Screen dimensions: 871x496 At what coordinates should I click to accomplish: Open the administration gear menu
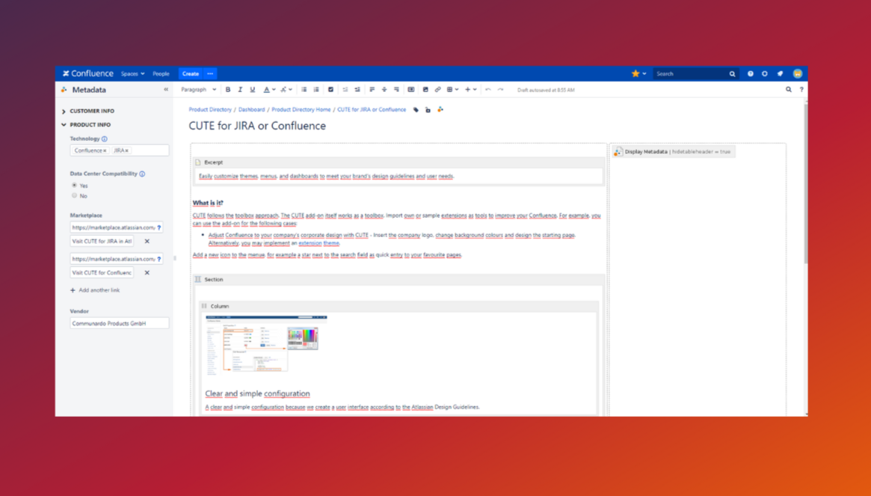point(765,73)
